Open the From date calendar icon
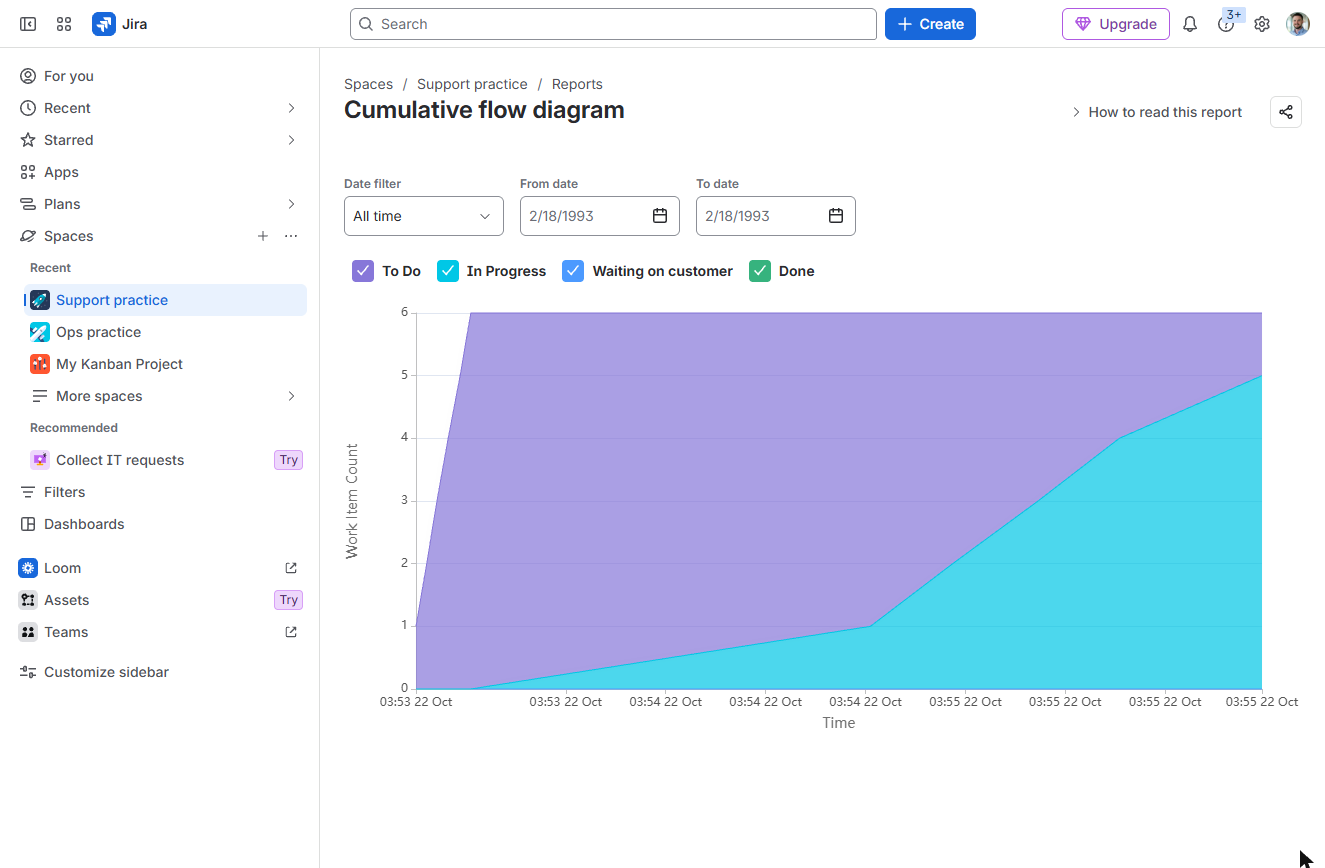The height and width of the screenshot is (868, 1325). [660, 216]
